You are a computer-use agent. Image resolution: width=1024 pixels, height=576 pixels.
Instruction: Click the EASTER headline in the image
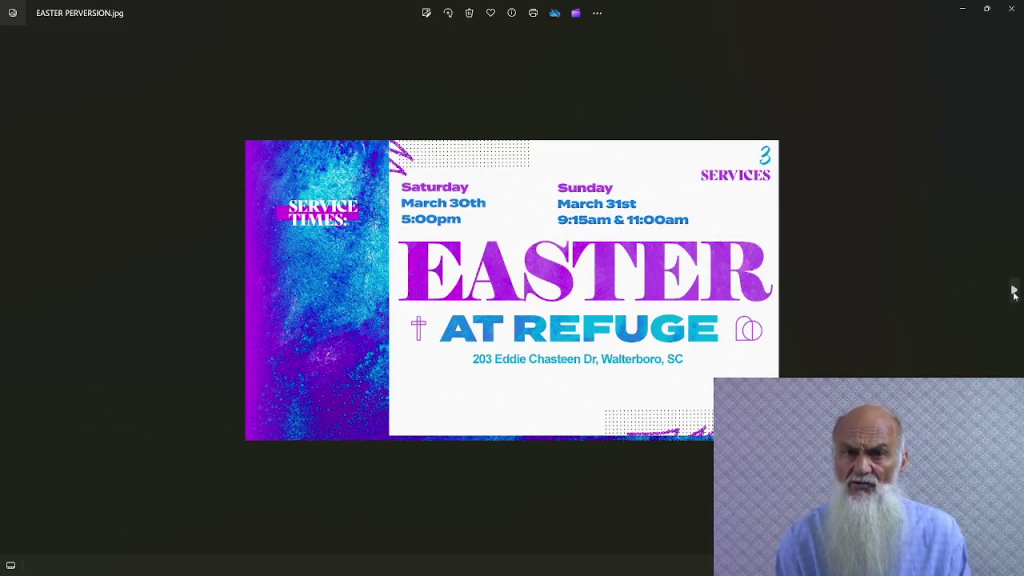click(585, 271)
